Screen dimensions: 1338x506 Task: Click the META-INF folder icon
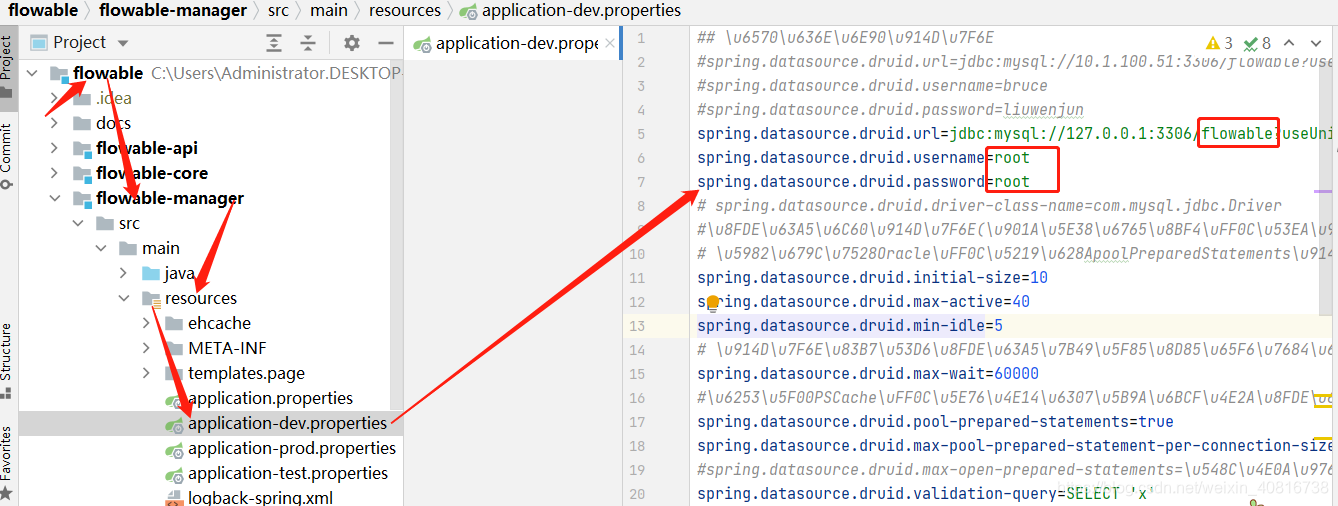coord(173,348)
